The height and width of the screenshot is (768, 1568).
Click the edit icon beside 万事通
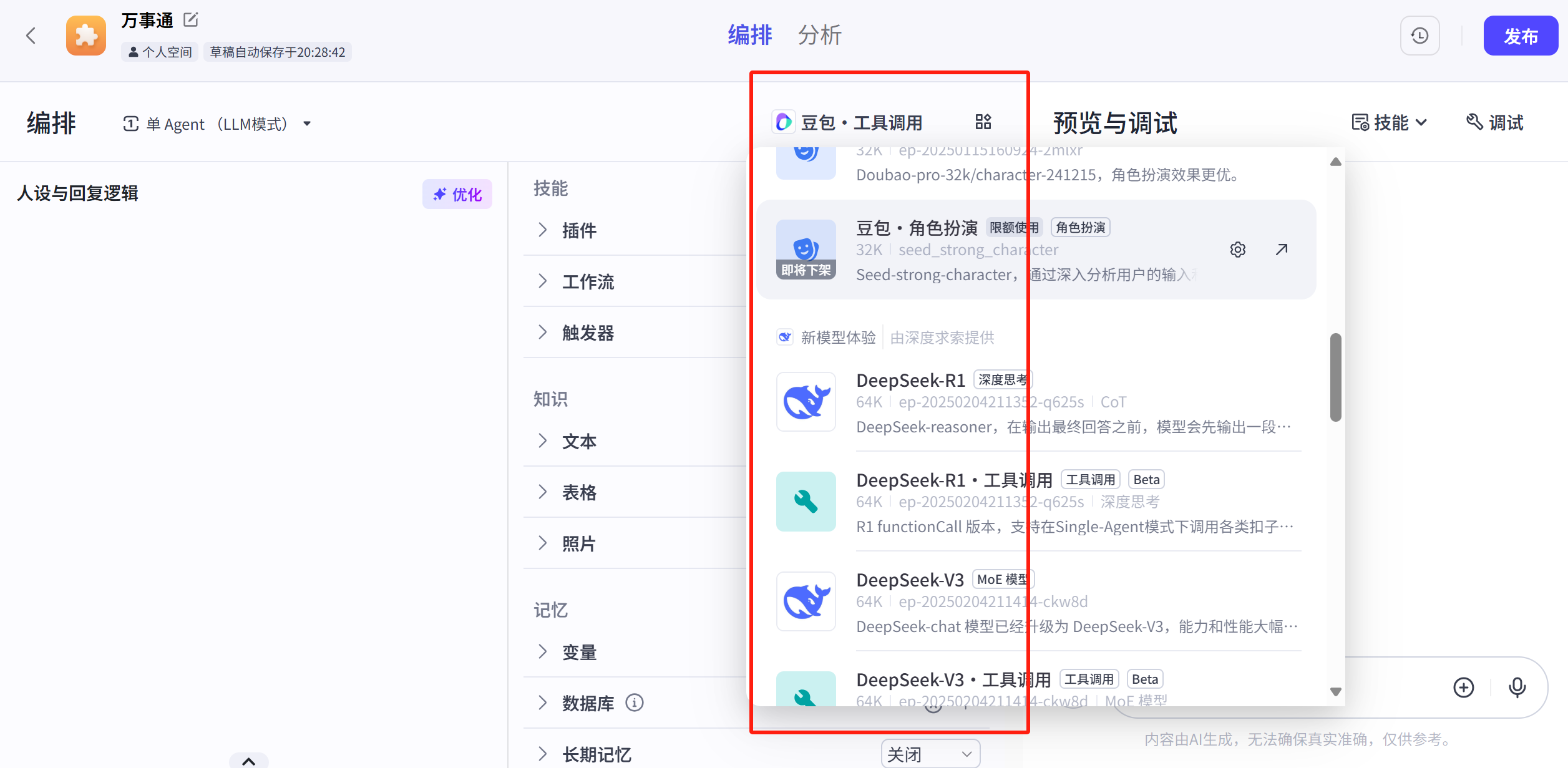[191, 20]
